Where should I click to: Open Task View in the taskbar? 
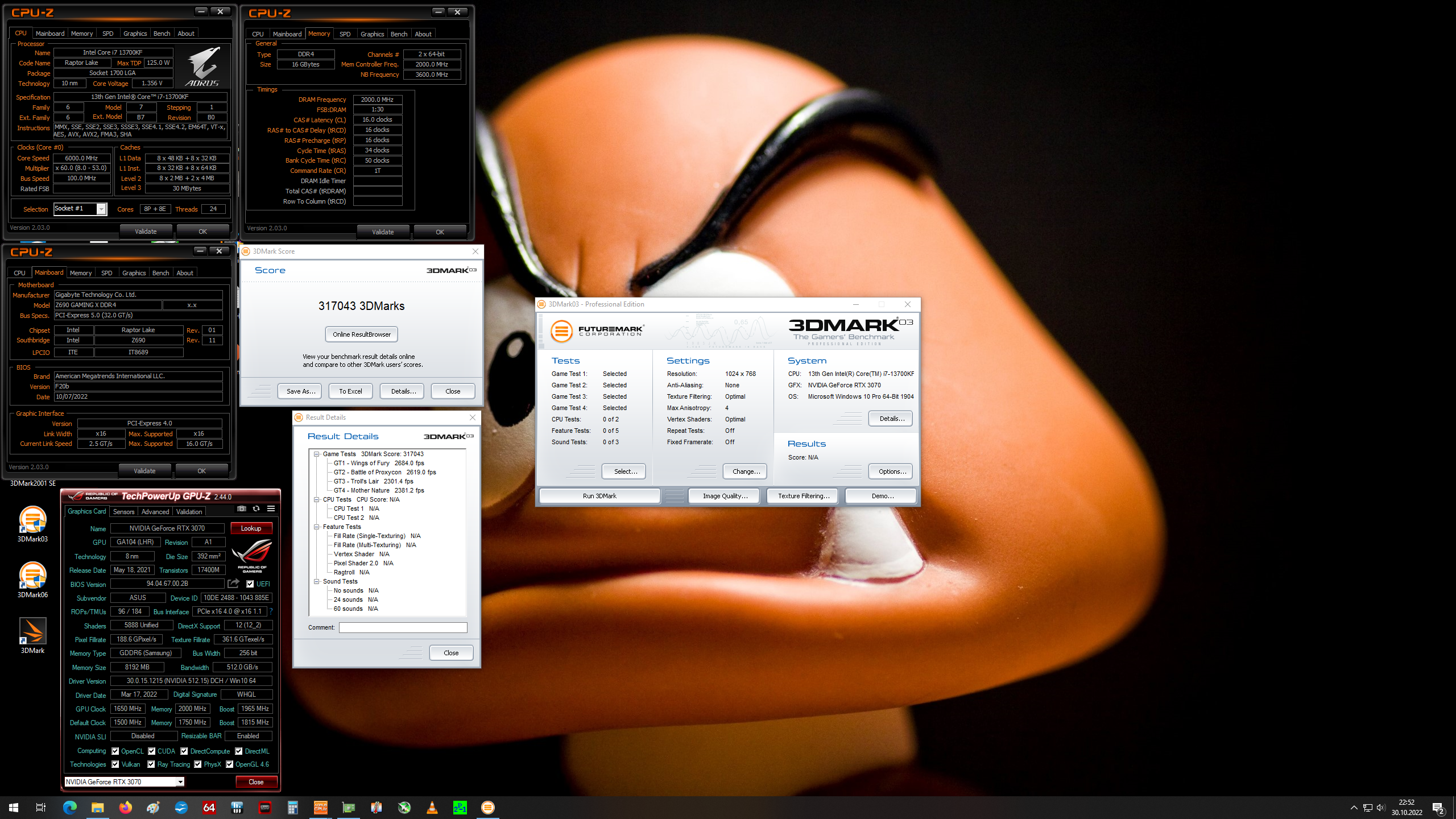41,808
